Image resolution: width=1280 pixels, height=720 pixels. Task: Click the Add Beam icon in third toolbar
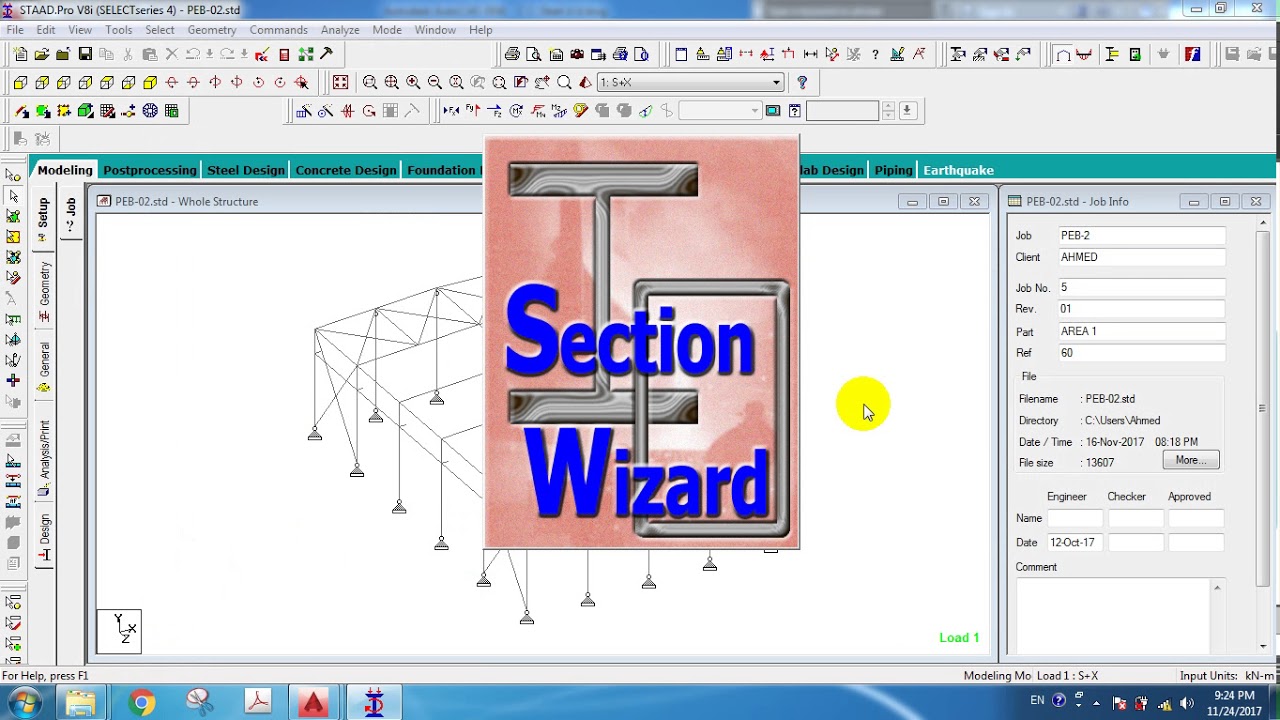pos(21,111)
